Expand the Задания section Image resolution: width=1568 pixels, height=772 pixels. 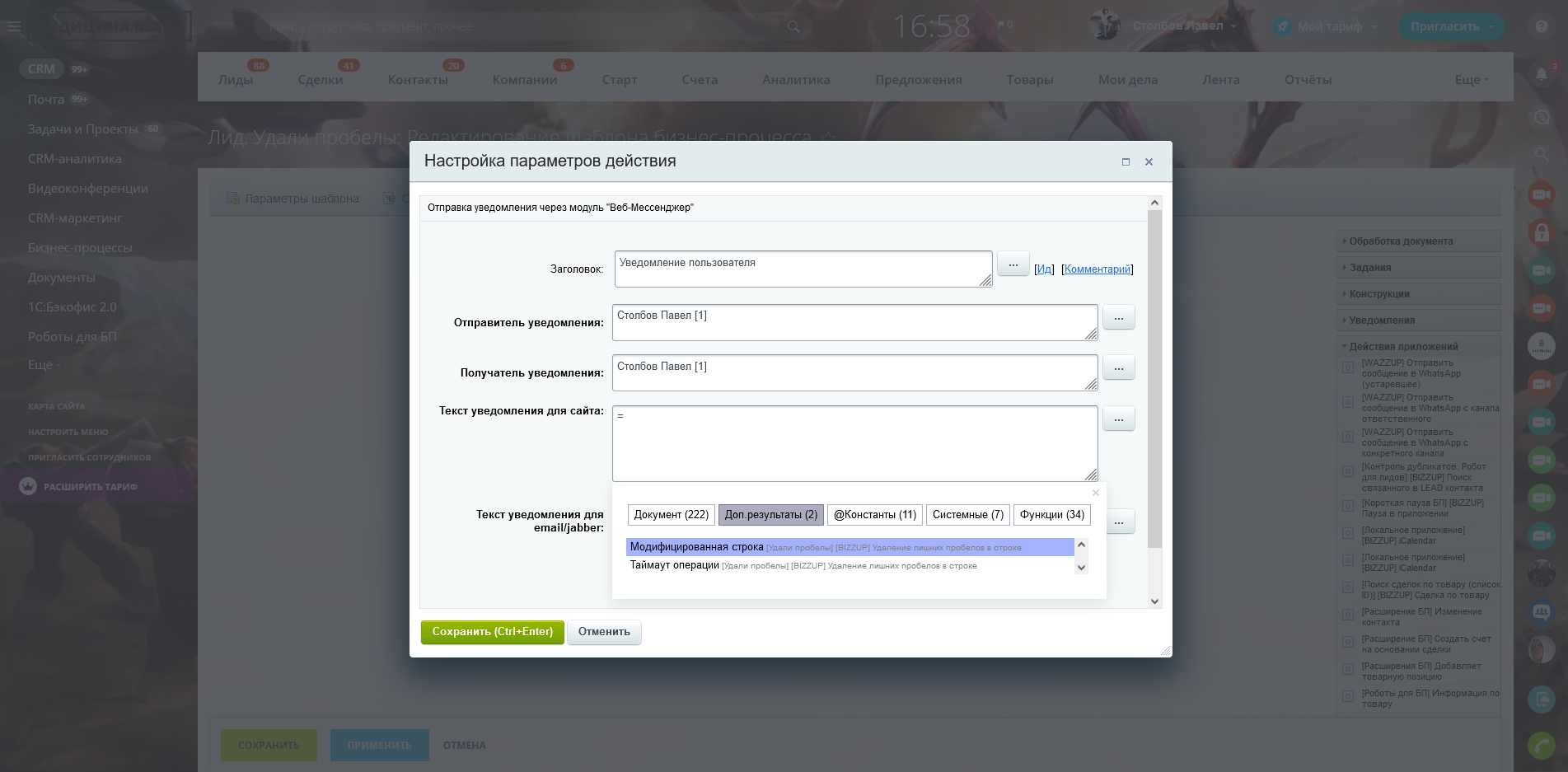point(1418,268)
